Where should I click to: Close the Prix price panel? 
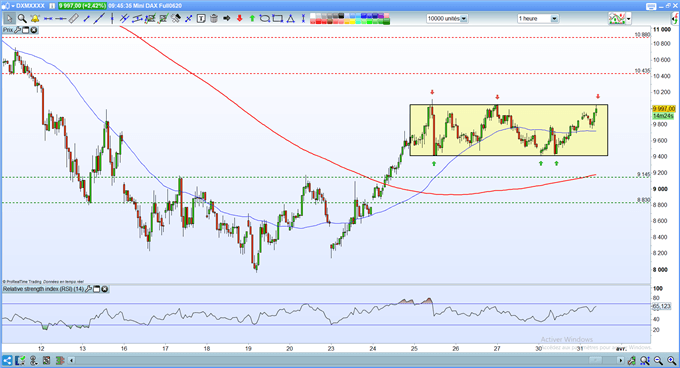pyautogui.click(x=33, y=30)
